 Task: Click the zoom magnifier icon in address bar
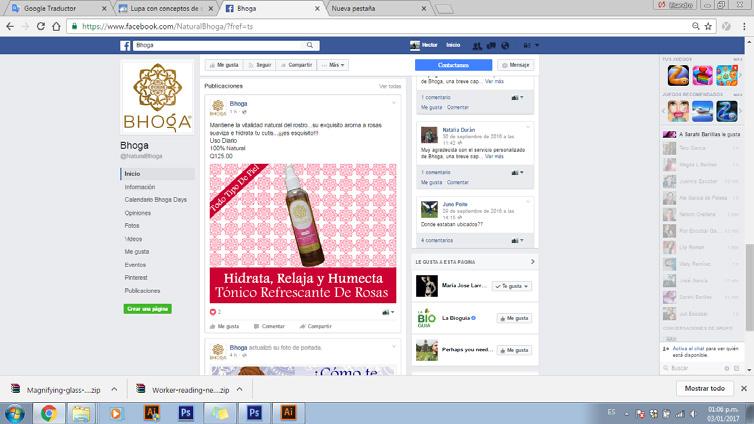(696, 26)
